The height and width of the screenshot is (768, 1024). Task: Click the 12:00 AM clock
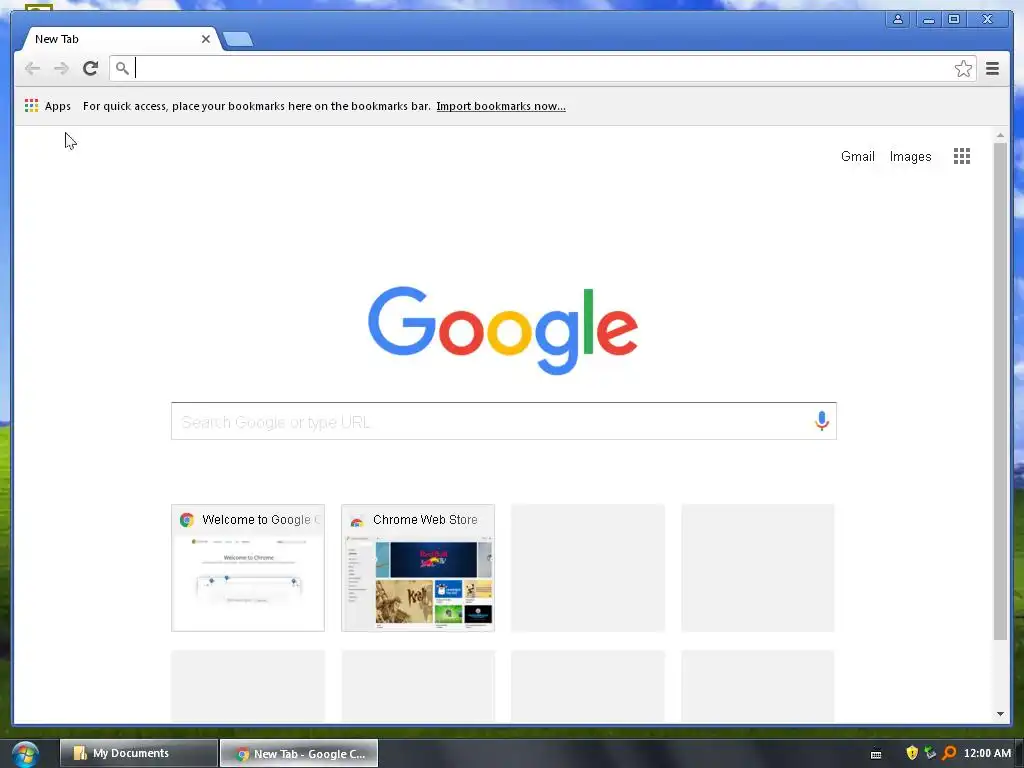click(x=987, y=753)
